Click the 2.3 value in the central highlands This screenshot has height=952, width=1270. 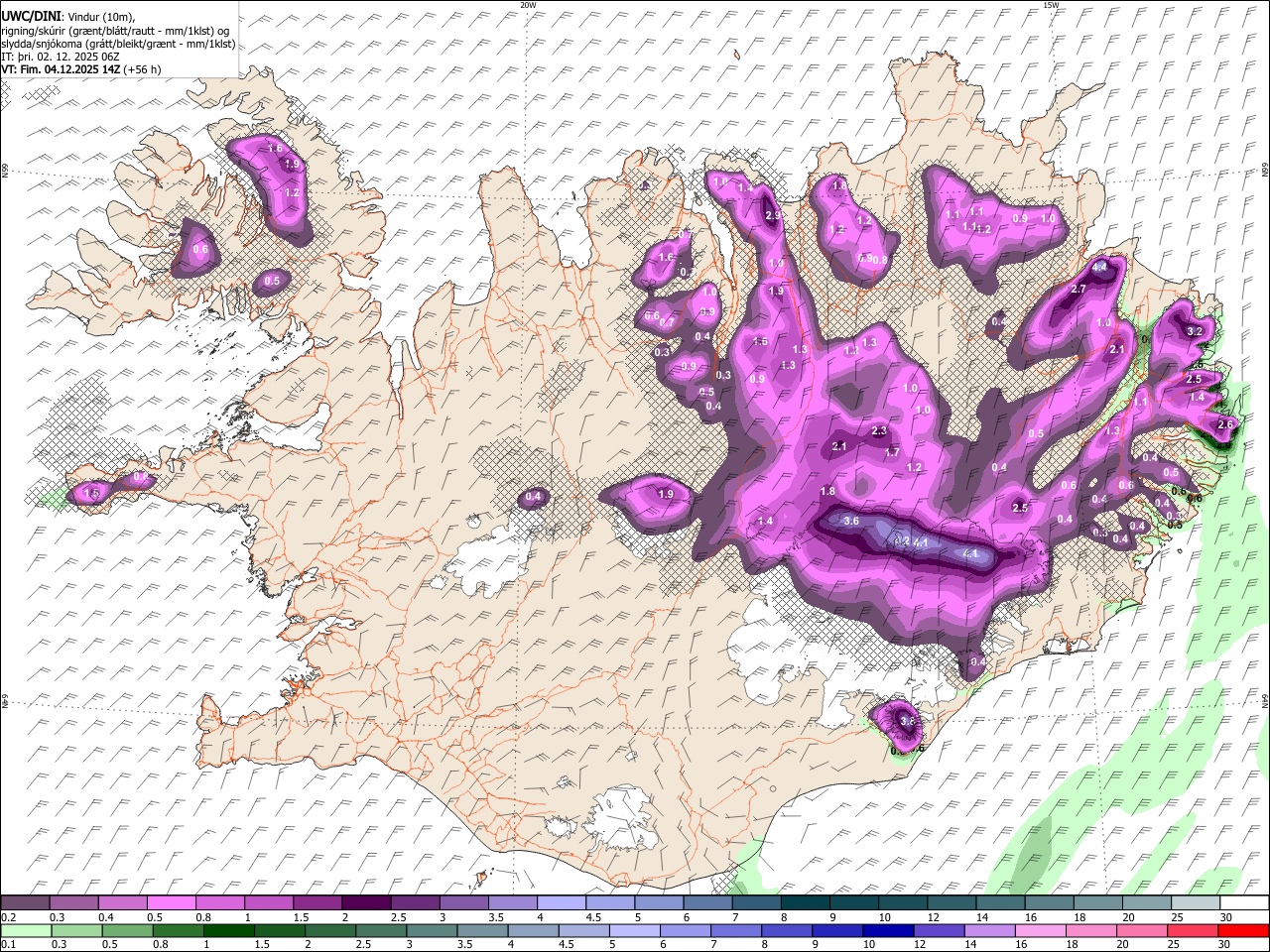879,430
